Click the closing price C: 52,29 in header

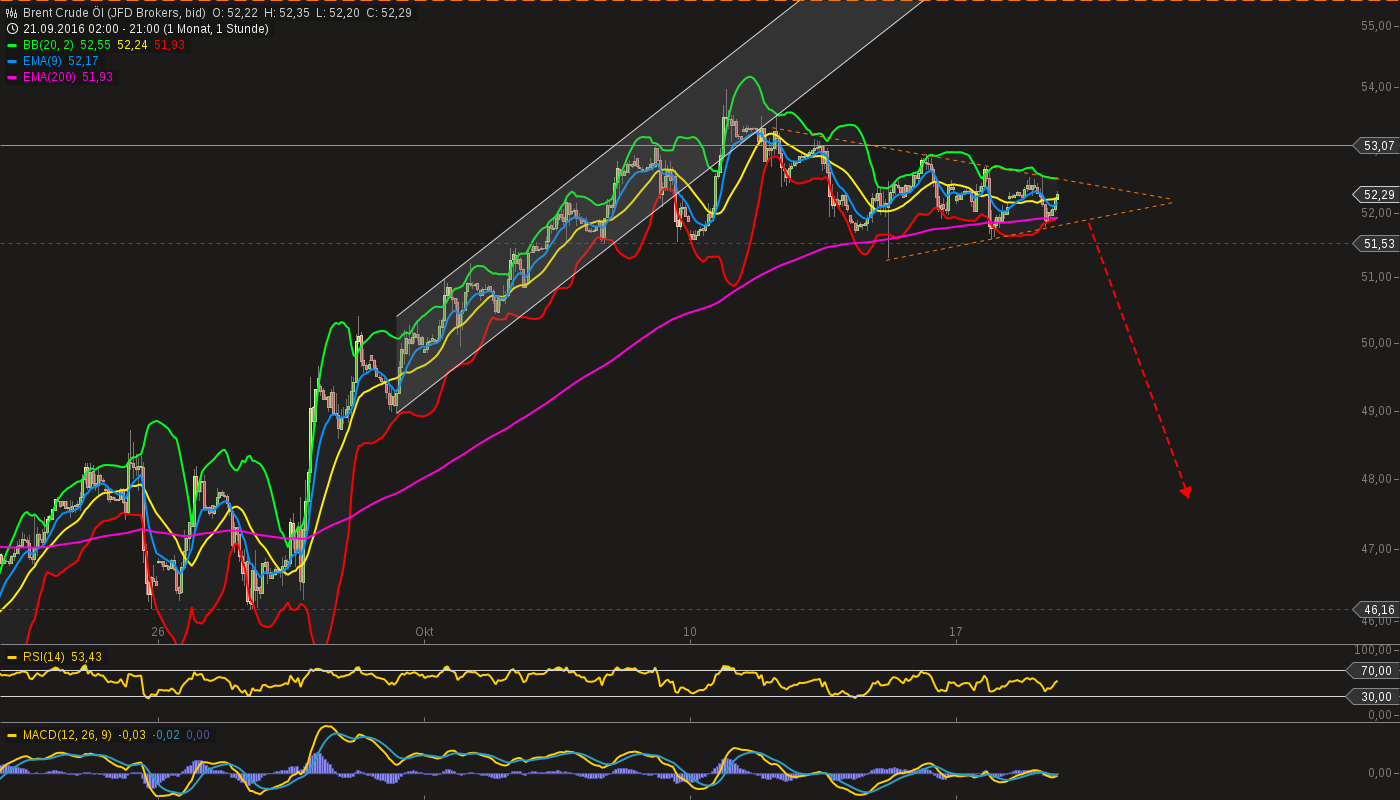[x=390, y=13]
